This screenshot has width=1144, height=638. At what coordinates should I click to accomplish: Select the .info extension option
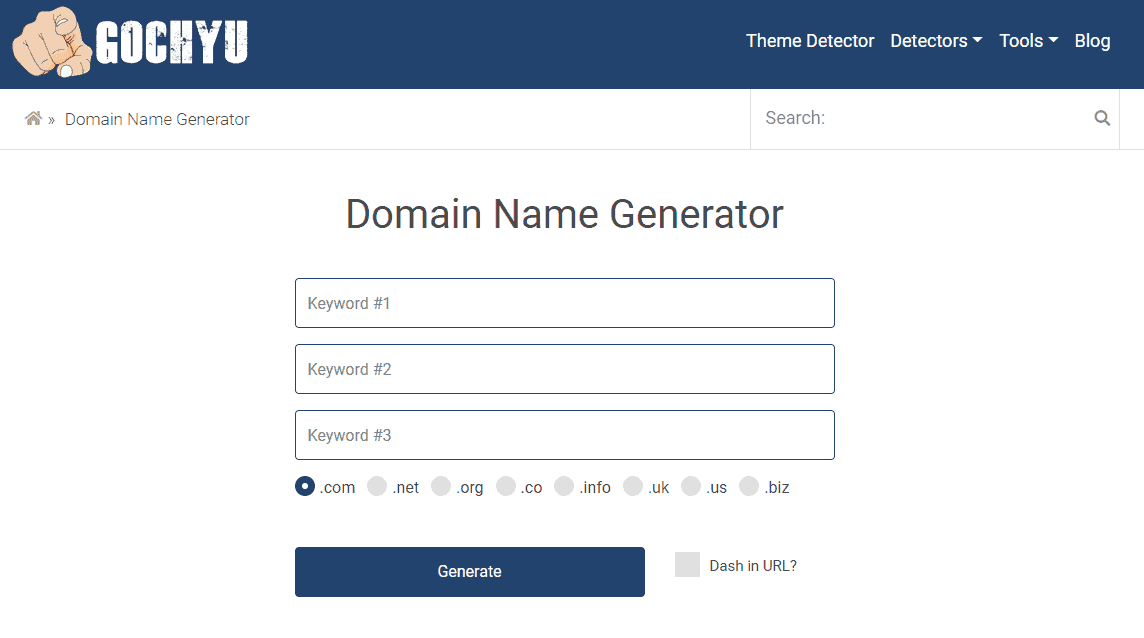564,486
